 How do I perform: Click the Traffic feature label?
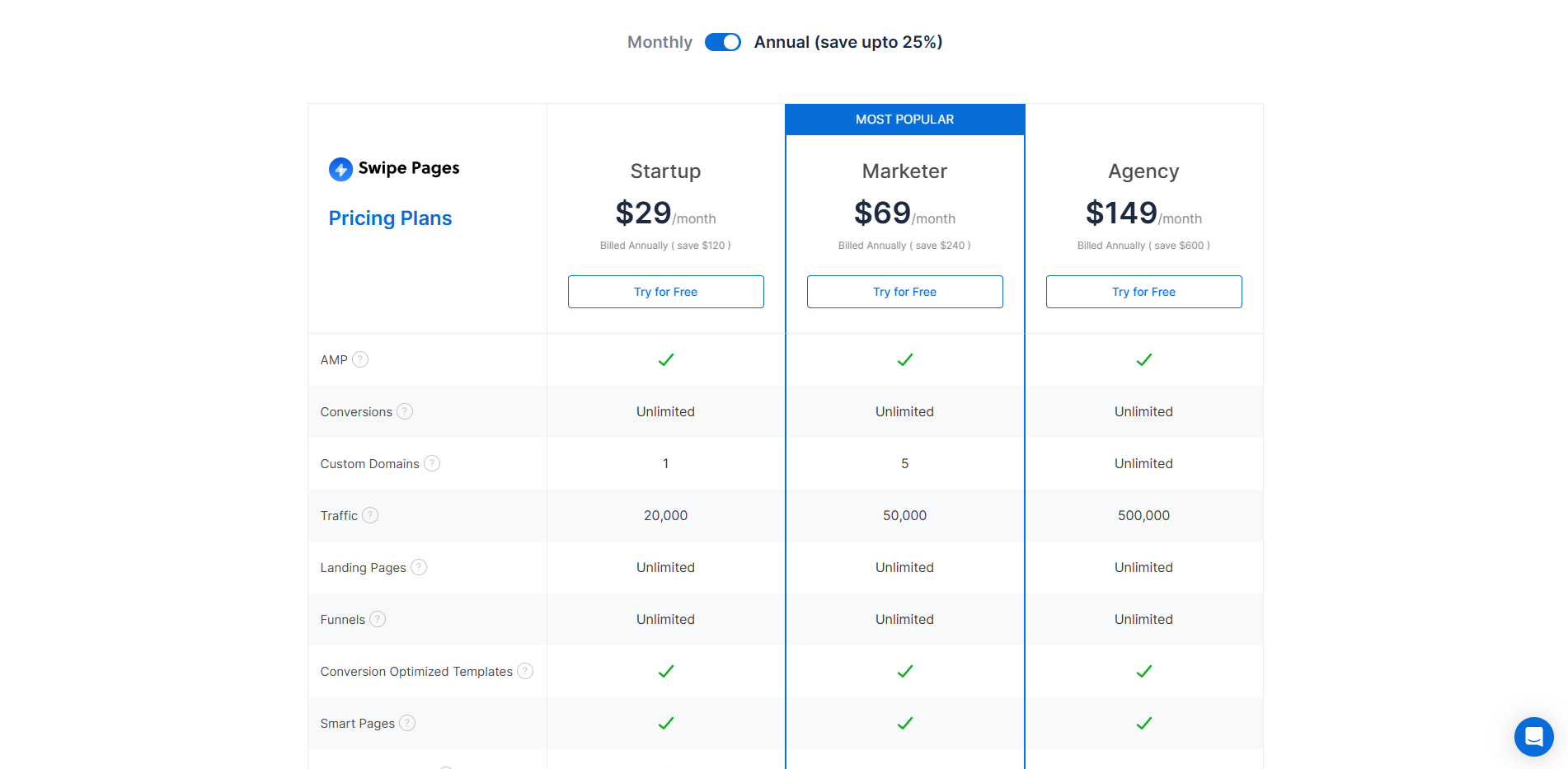point(339,516)
